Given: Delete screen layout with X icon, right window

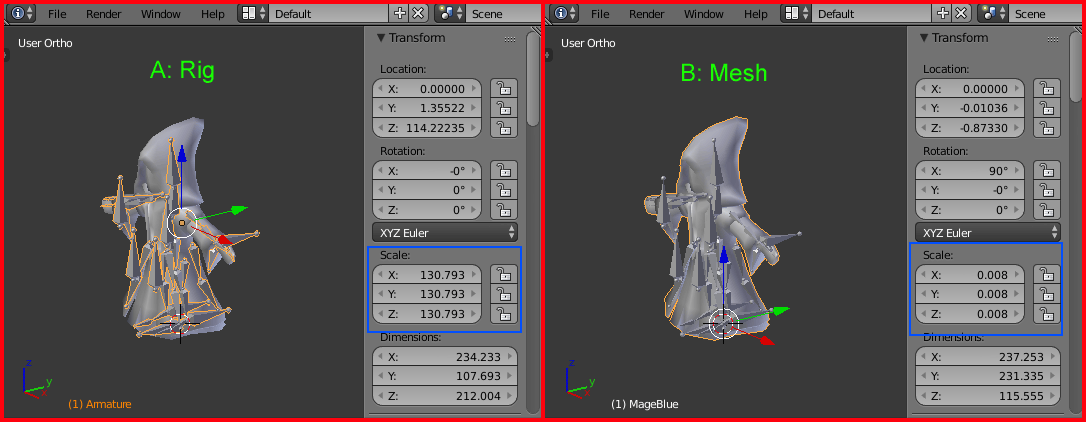Looking at the screenshot, I should tap(961, 13).
